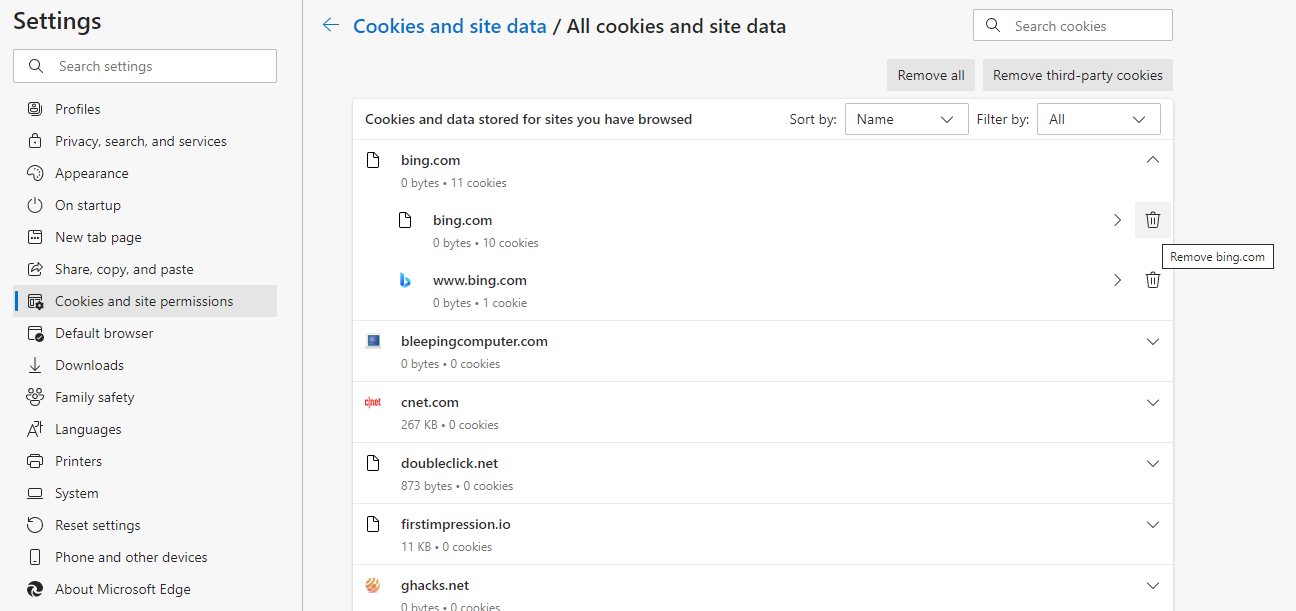
Task: Click the '873 bytes • 0 cookies' text
Action: pos(457,486)
